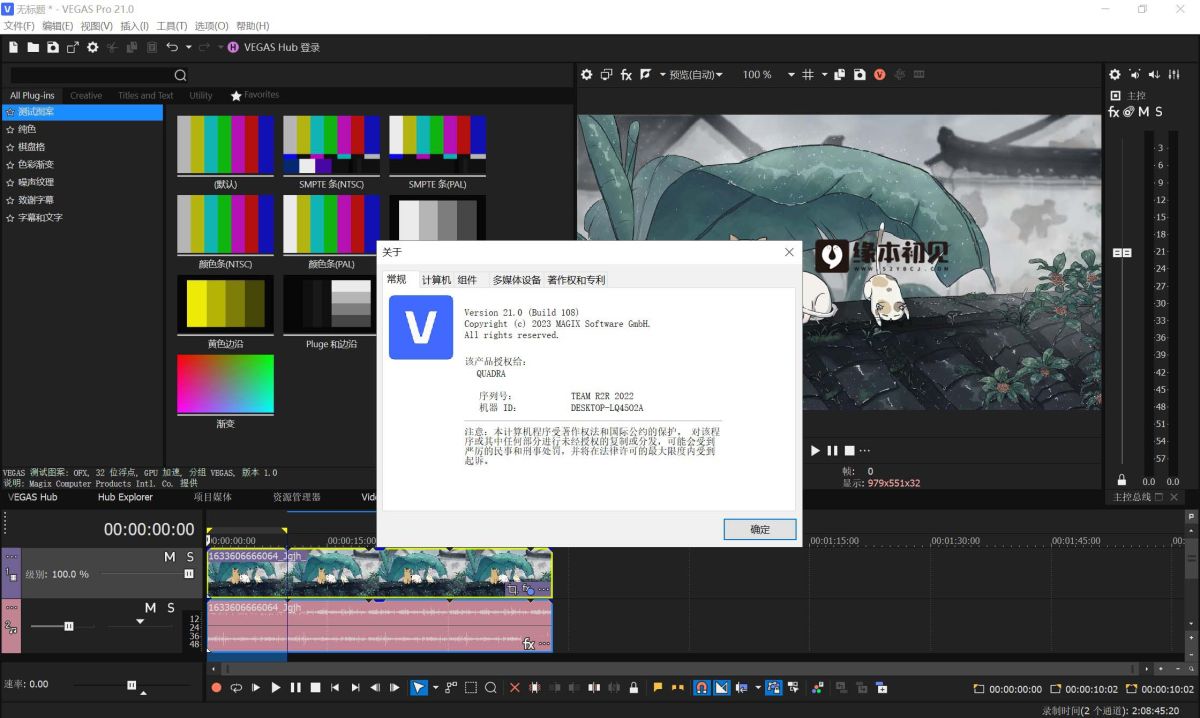Click master bus fx icon
The image size is (1200, 718).
coord(1114,112)
